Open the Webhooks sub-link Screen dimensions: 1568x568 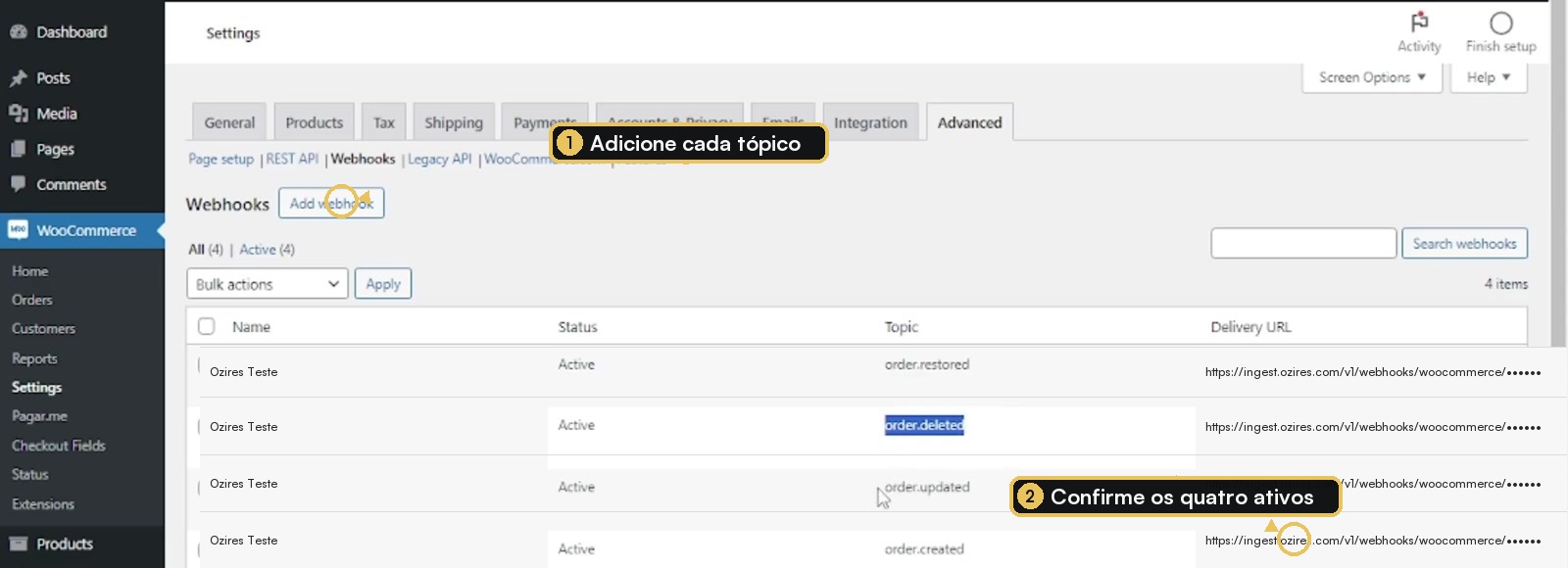(x=363, y=159)
